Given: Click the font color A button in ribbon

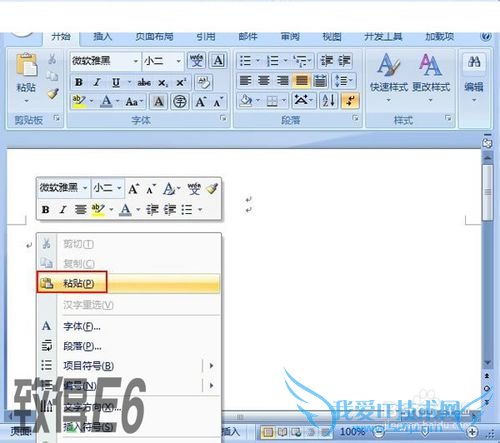Looking at the screenshot, I should 106,102.
